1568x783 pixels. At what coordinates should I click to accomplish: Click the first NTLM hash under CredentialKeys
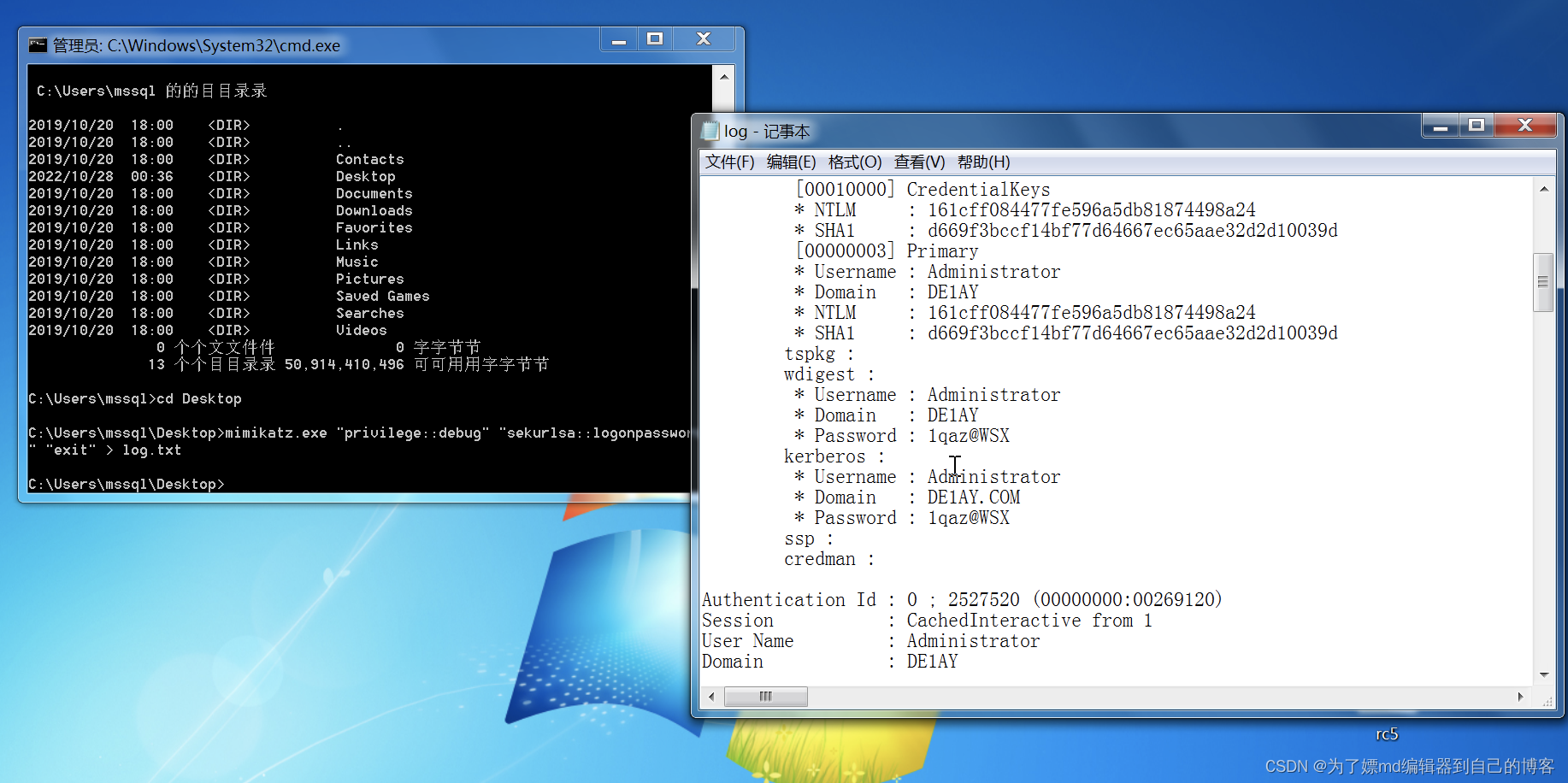tap(1092, 210)
